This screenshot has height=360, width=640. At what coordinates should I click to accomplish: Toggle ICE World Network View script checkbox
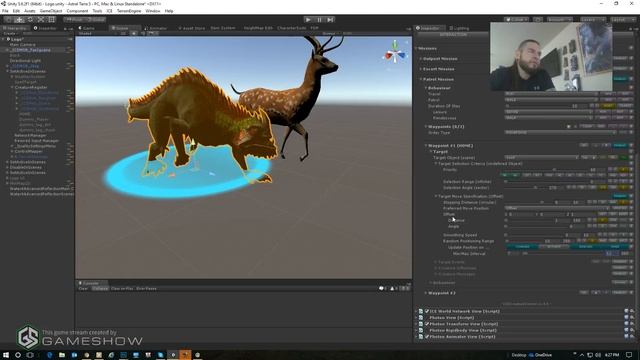pyautogui.click(x=427, y=311)
